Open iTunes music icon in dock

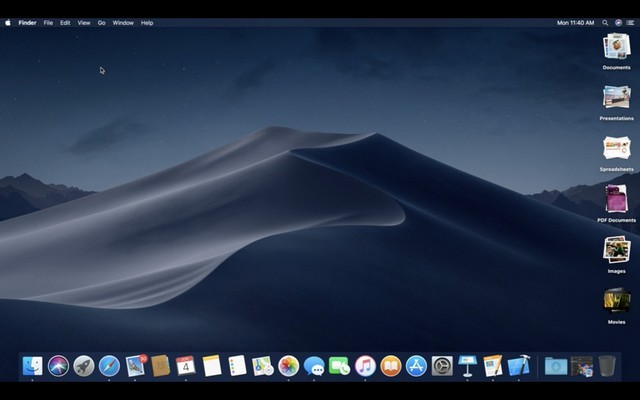coord(365,366)
